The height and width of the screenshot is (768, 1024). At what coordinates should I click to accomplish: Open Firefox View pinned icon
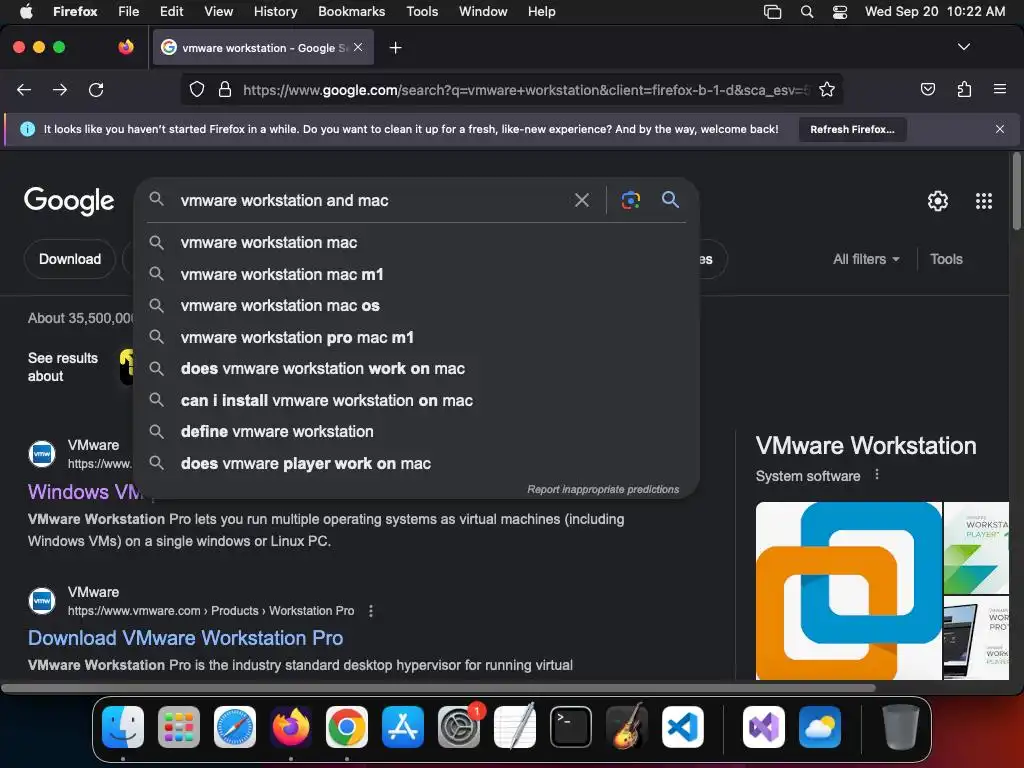126,47
